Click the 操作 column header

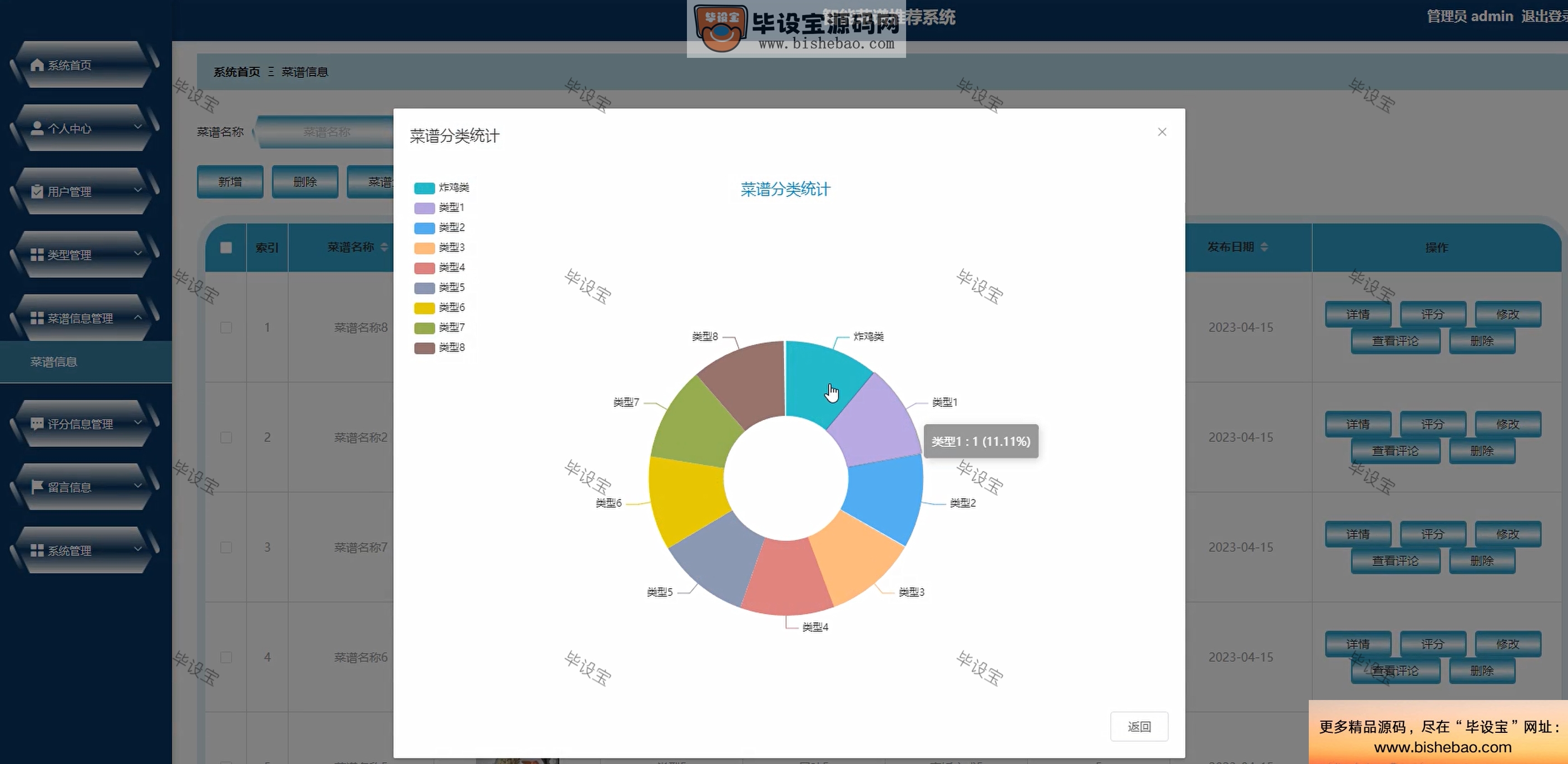click(x=1436, y=247)
